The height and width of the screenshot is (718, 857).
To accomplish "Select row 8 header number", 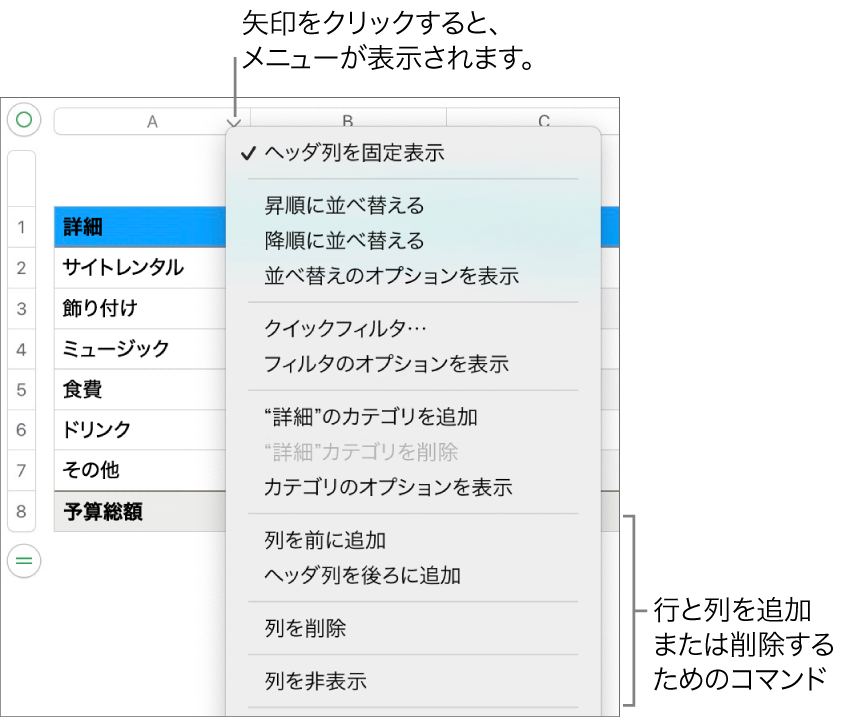I will pyautogui.click(x=21, y=511).
